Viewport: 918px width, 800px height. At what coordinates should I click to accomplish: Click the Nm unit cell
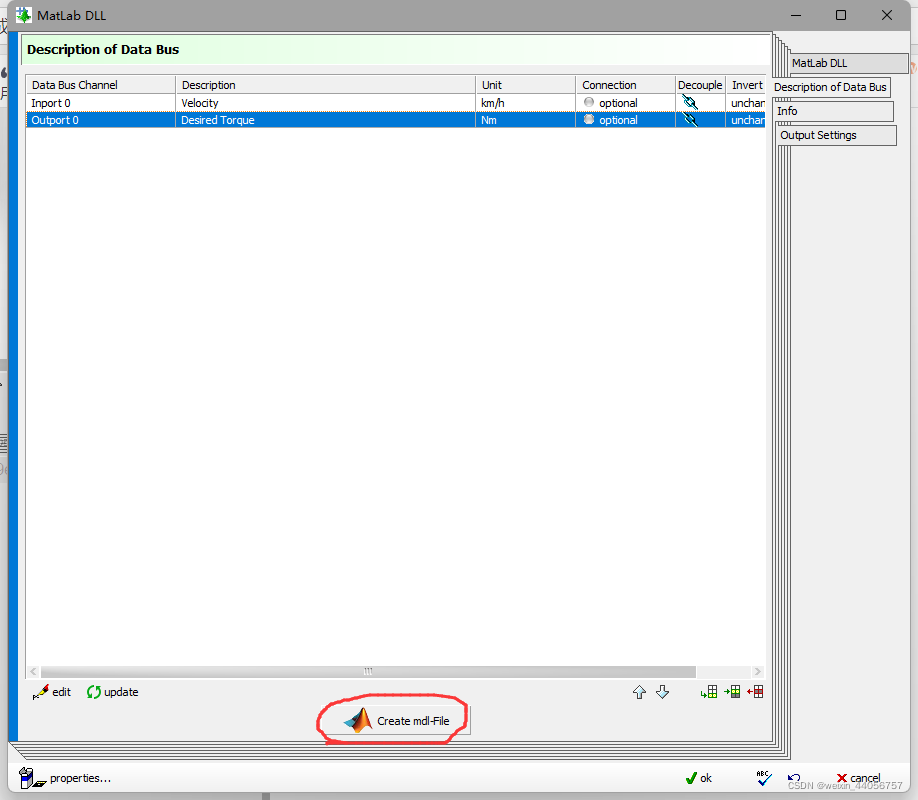[526, 119]
